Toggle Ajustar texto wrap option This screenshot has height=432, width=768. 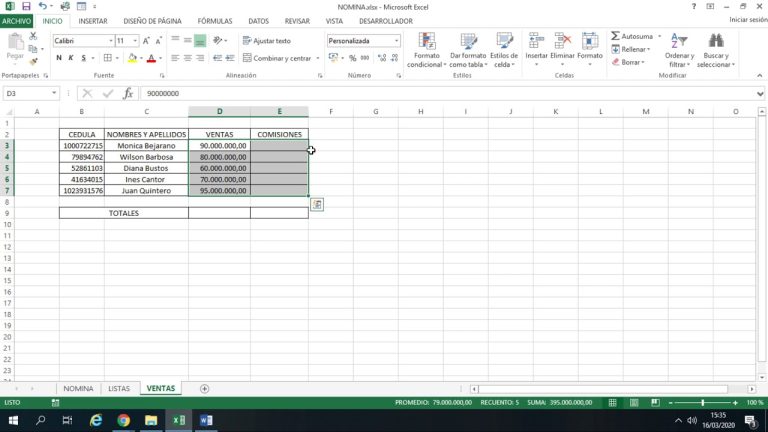[x=267, y=41]
